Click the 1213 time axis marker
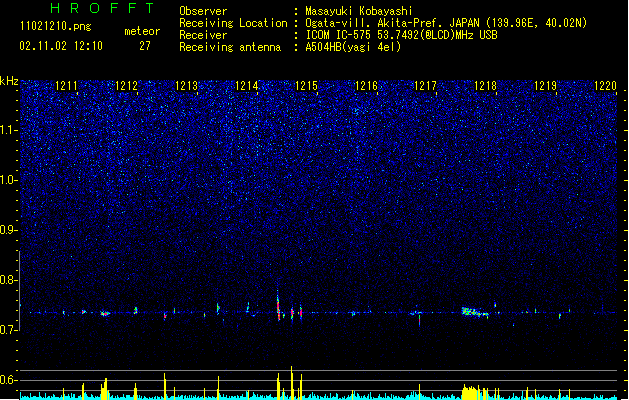 [x=186, y=86]
